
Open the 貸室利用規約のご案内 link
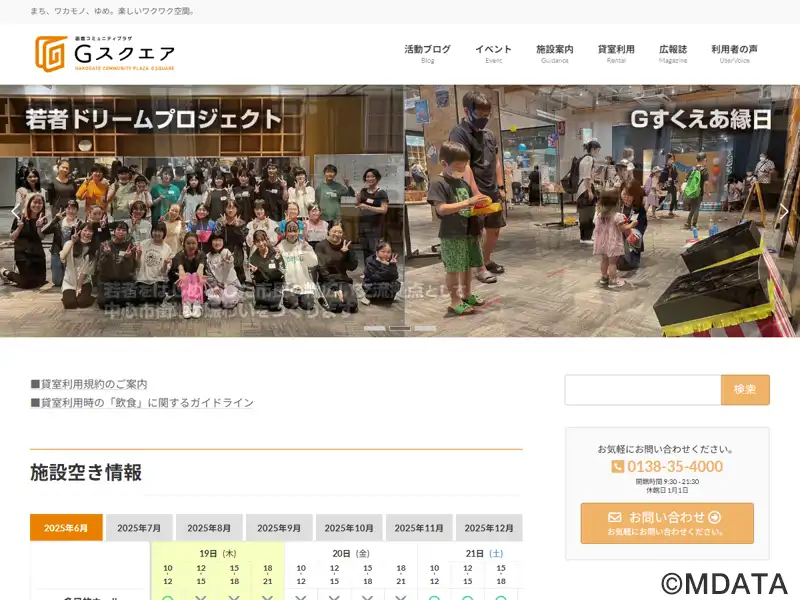click(x=89, y=384)
